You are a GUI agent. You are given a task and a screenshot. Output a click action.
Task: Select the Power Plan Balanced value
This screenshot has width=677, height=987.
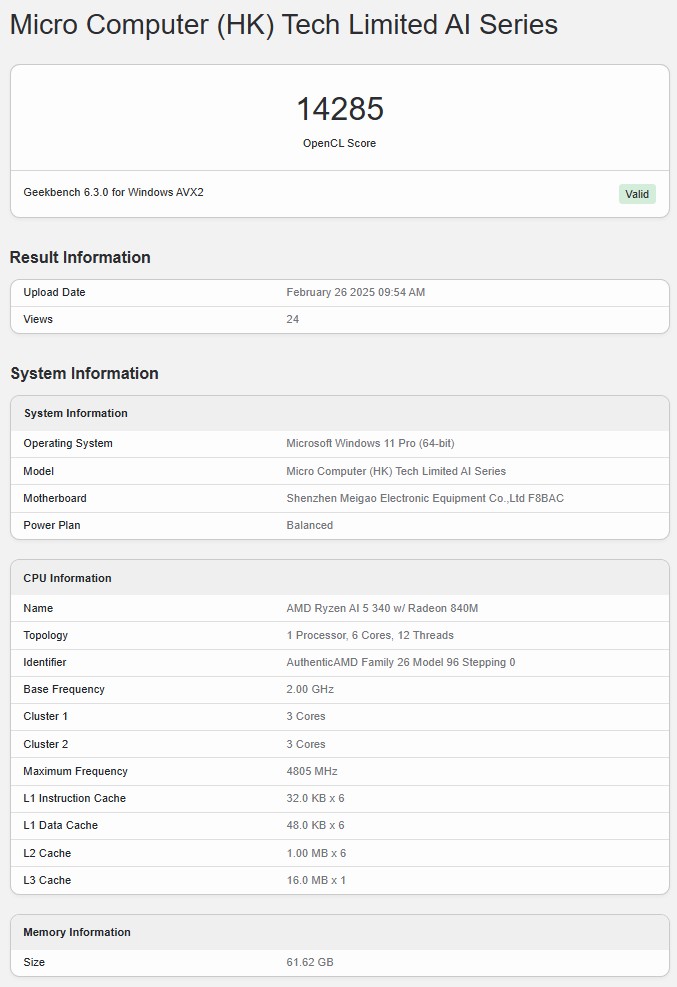310,525
